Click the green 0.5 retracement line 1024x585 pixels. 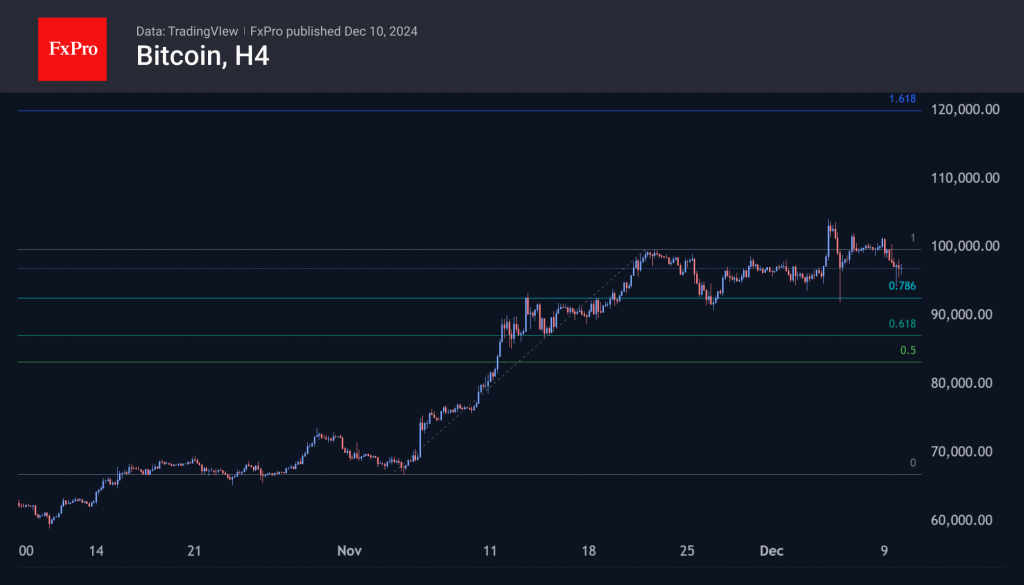tap(469, 362)
